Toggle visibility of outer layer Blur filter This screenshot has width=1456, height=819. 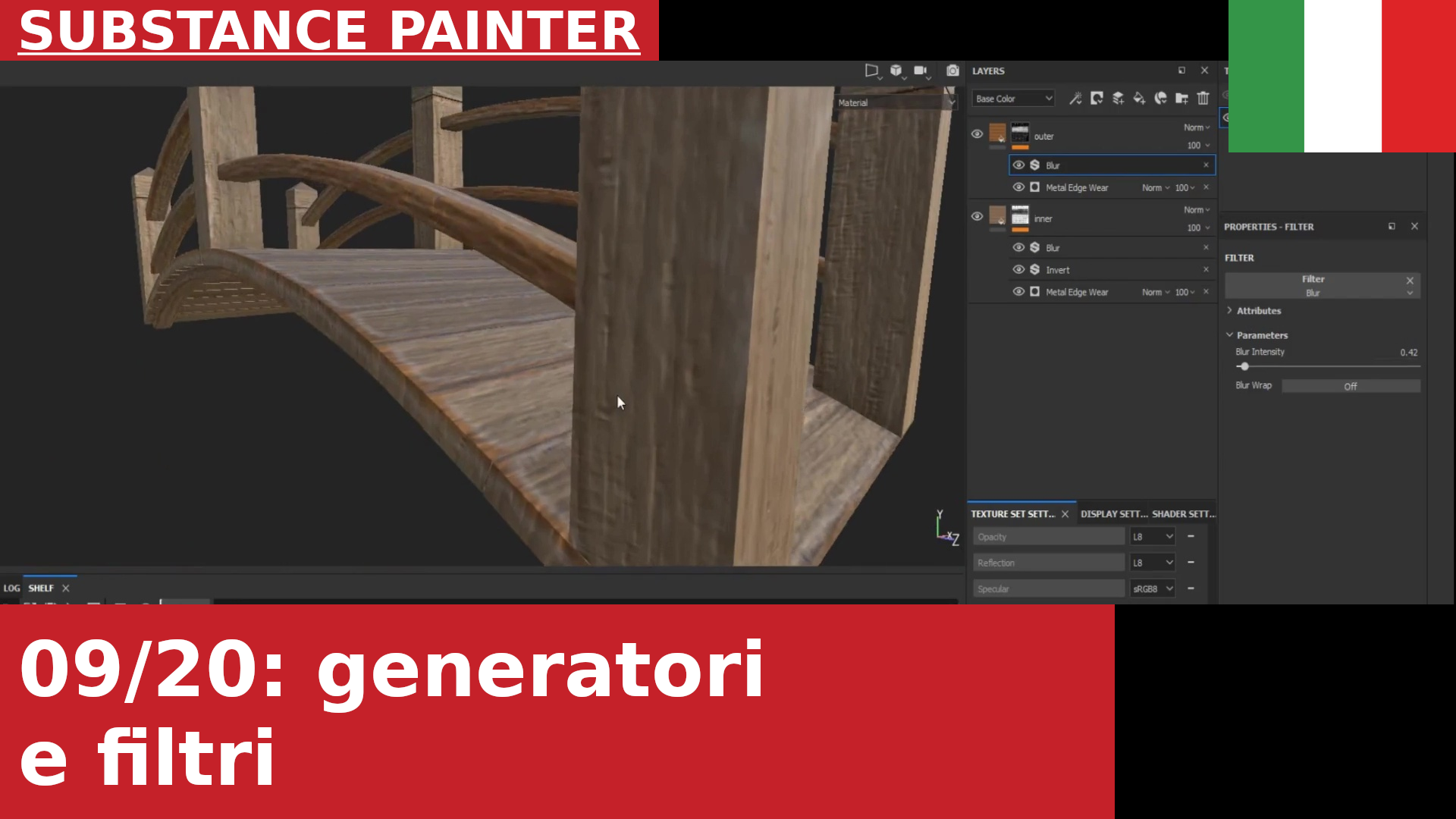point(1018,165)
